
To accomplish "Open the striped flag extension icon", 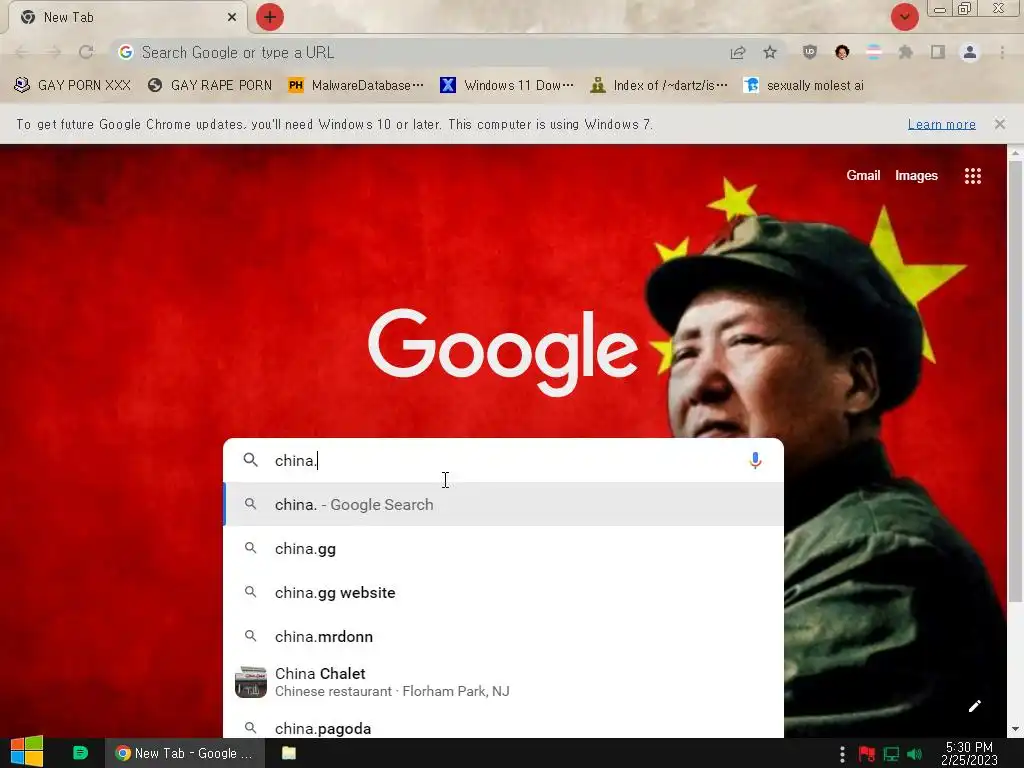I will click(874, 52).
